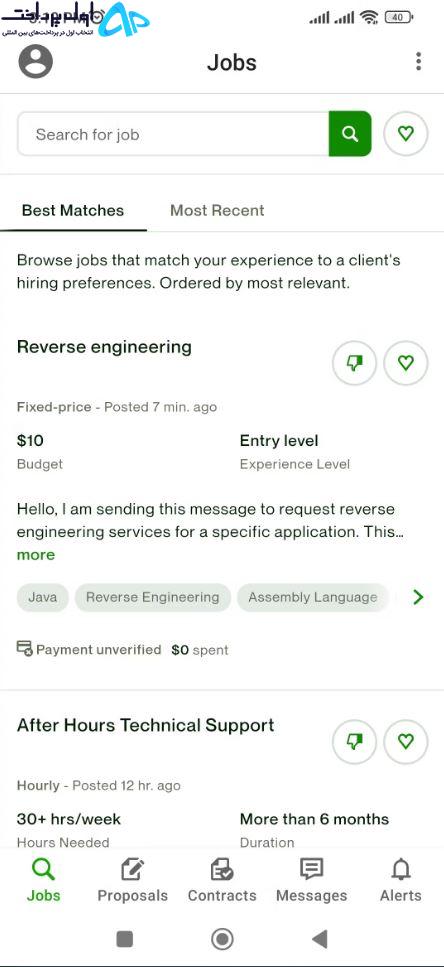This screenshot has height=967, width=444.
Task: Dislike the Reverse engineering job
Action: click(354, 363)
